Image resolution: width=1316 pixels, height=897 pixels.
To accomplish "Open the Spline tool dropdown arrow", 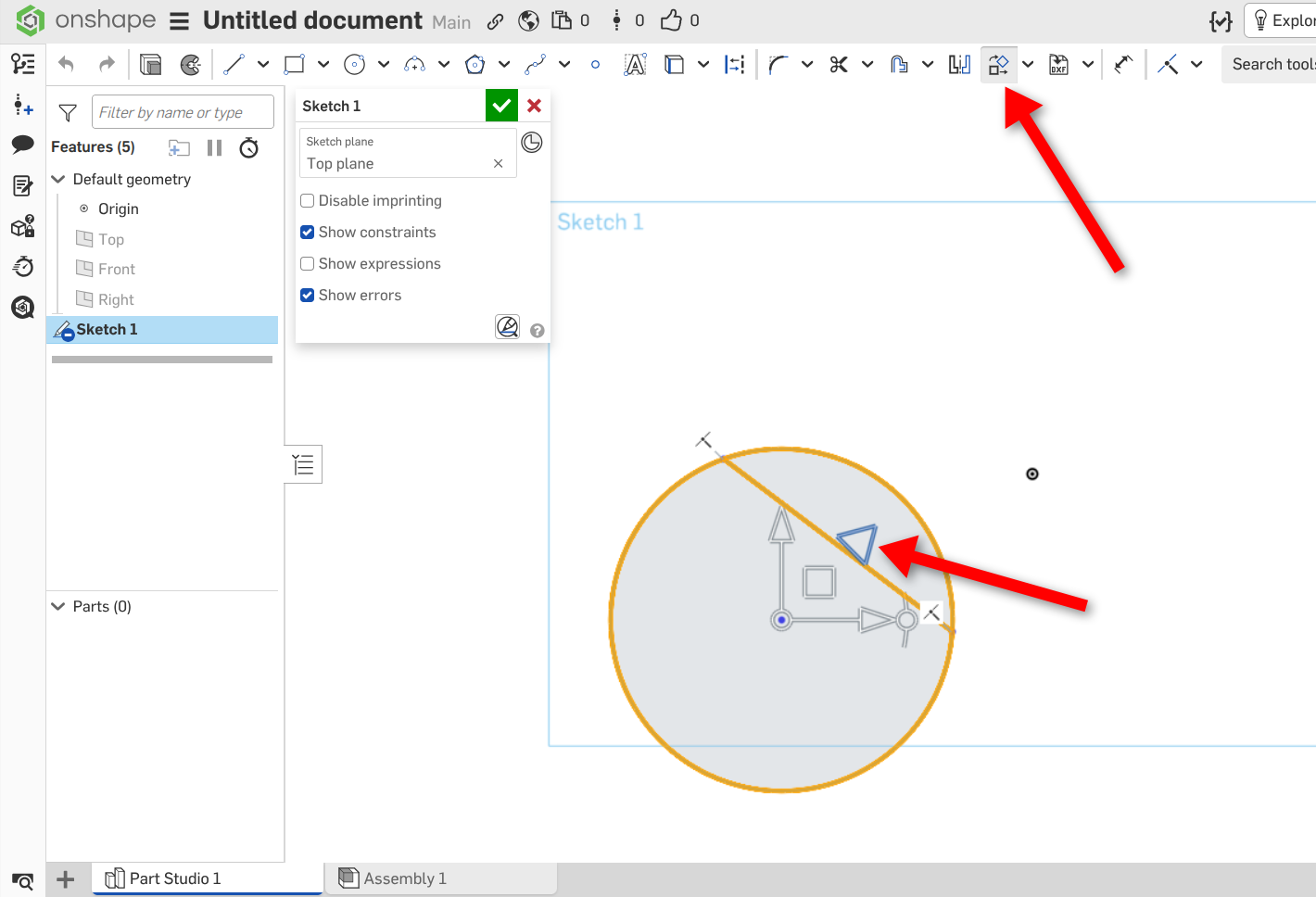I will (564, 64).
